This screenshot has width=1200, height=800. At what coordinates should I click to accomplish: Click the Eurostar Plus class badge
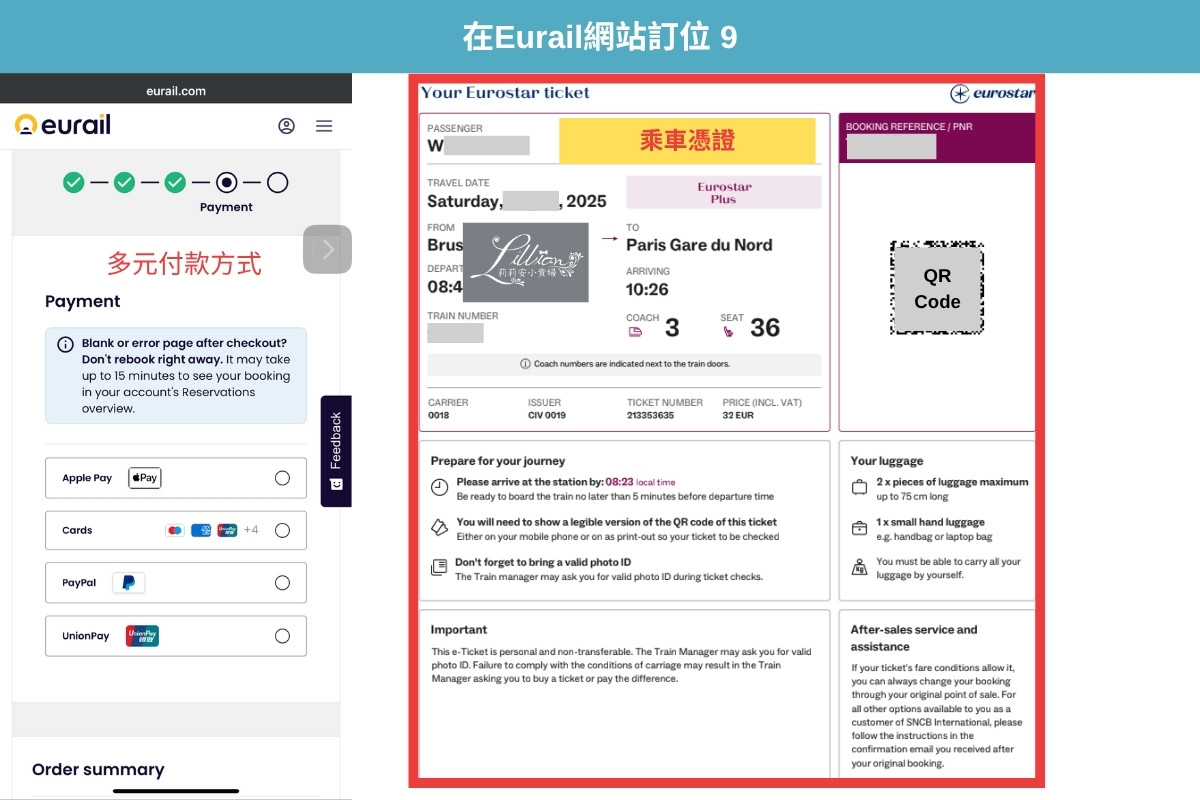724,192
